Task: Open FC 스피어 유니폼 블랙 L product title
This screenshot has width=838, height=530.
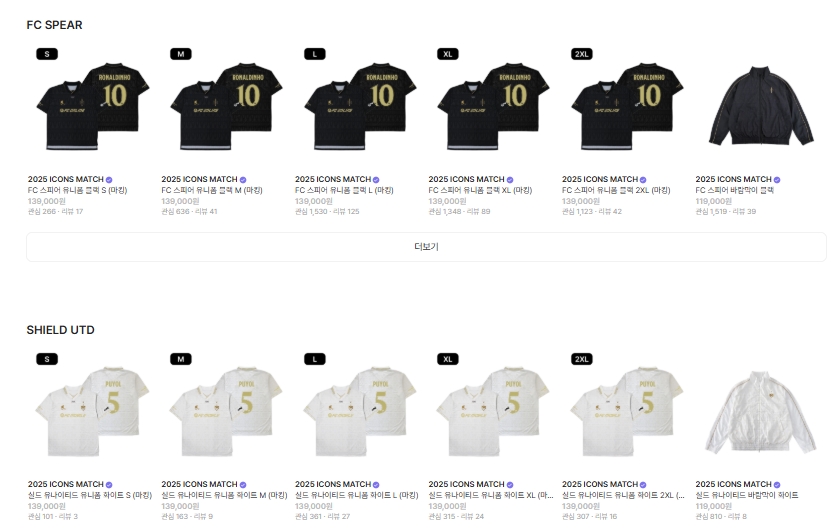Action: [x=344, y=190]
